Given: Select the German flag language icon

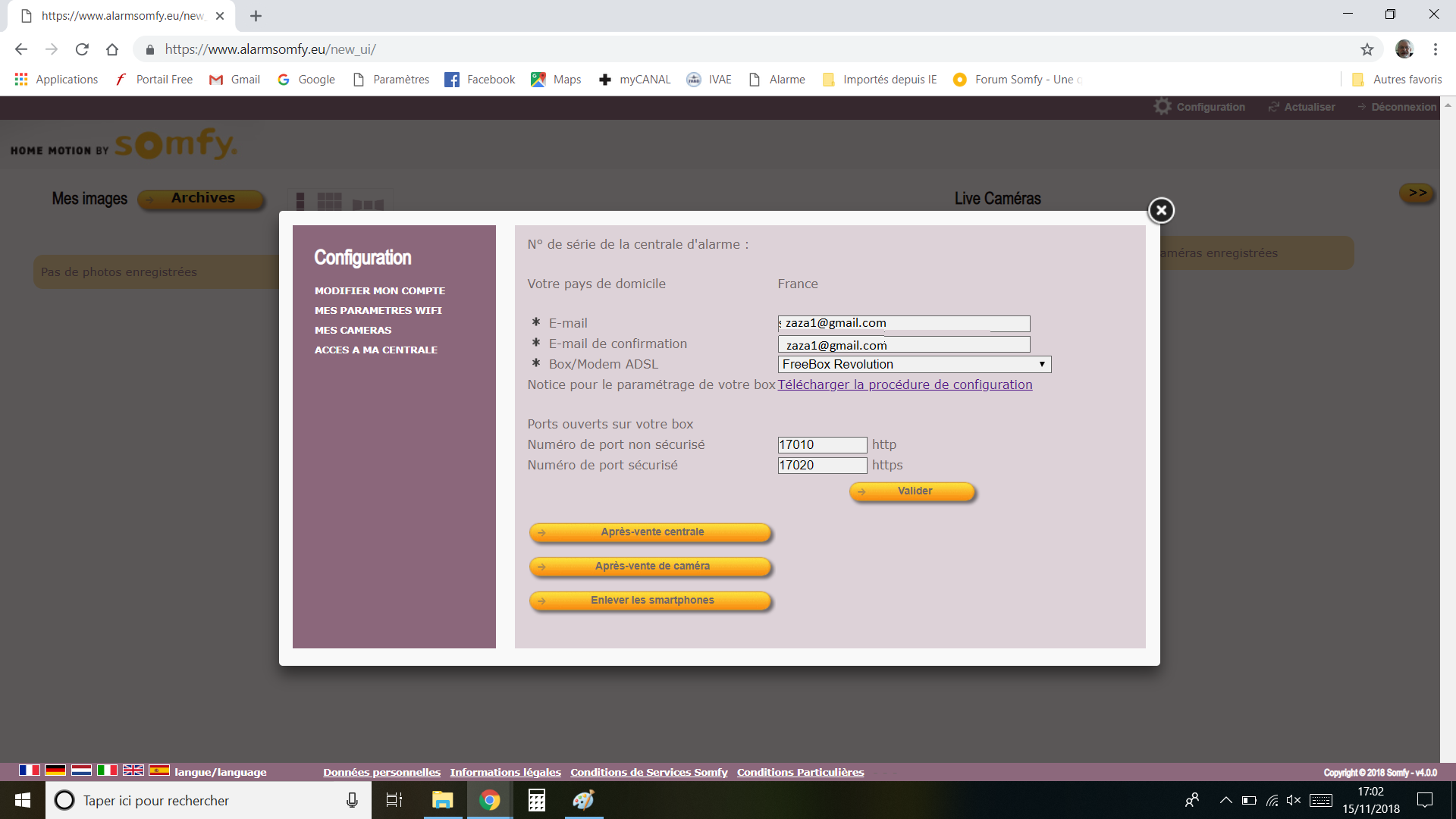Looking at the screenshot, I should (55, 770).
